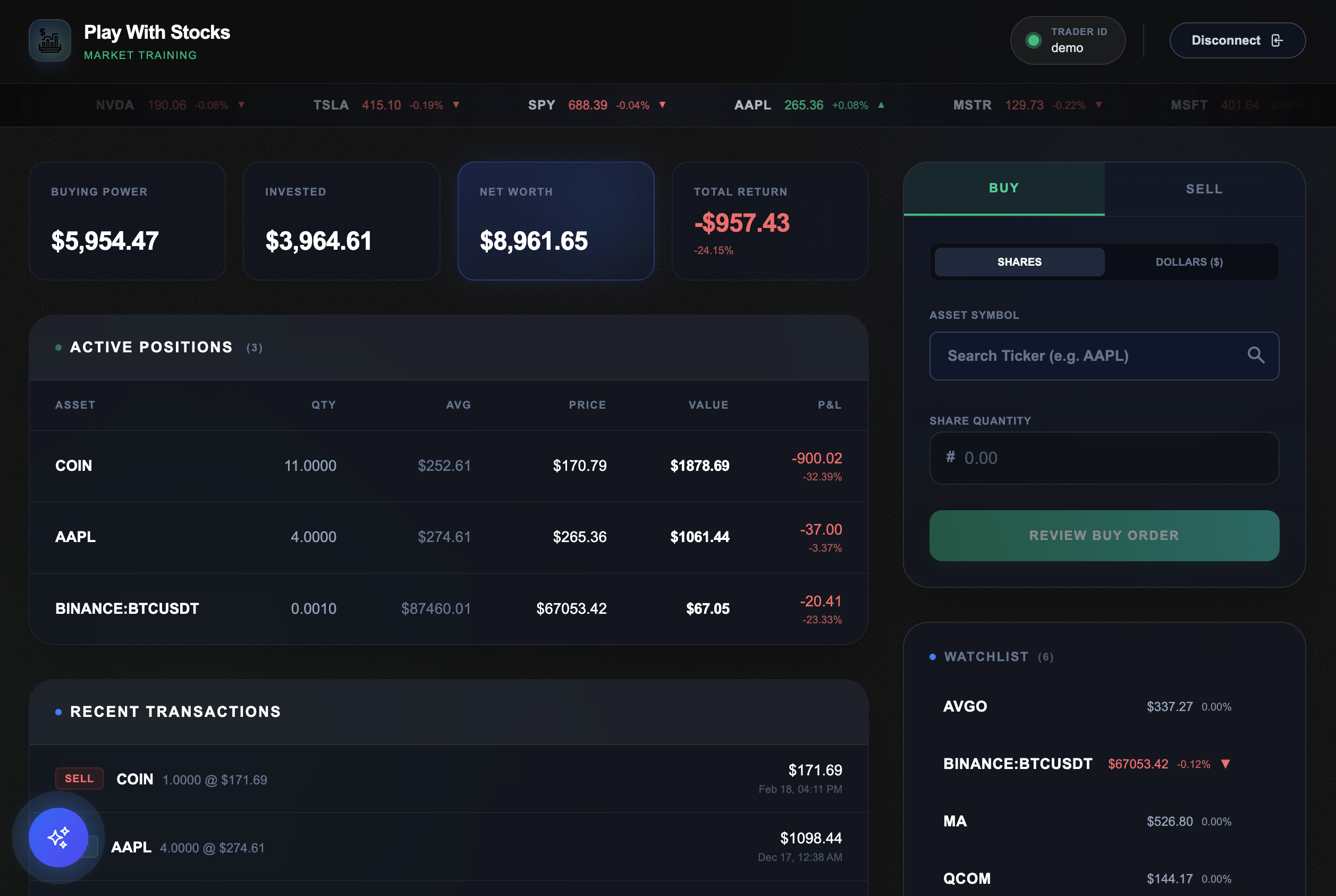This screenshot has height=896, width=1336.
Task: Click the AAPL up arrow in ticker
Action: click(881, 105)
